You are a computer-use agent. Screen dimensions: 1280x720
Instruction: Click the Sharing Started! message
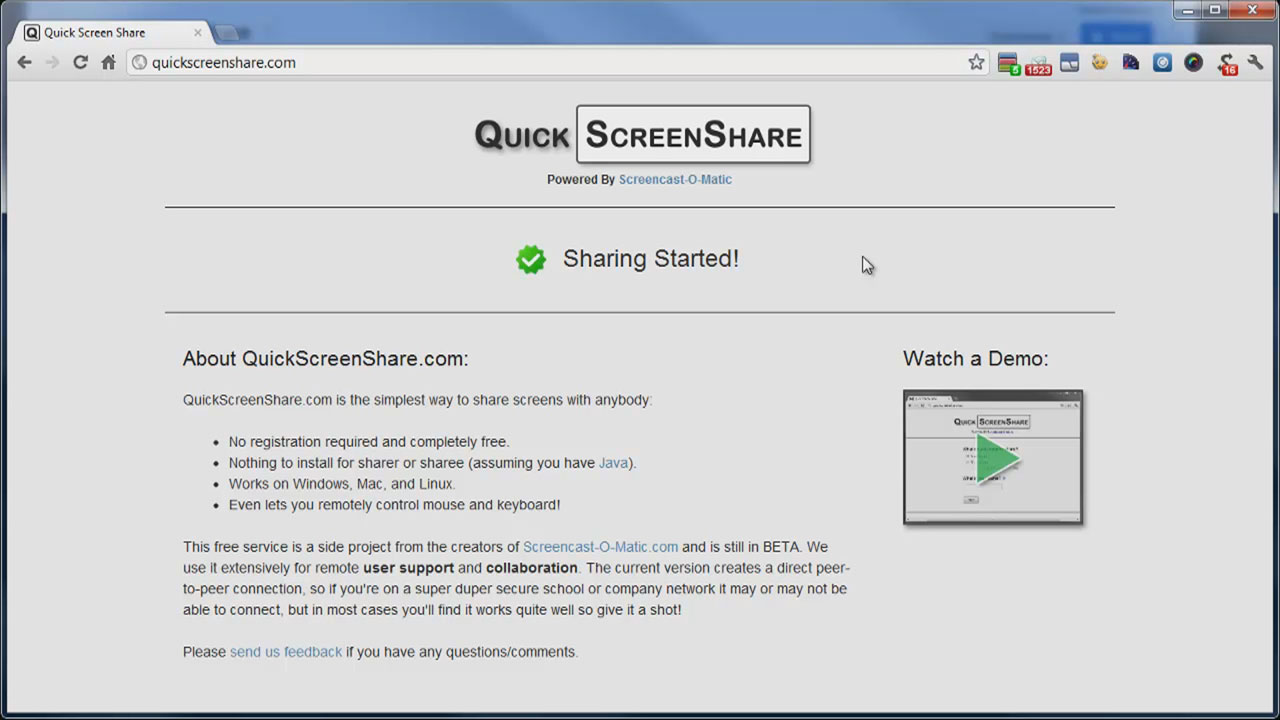[x=651, y=258]
